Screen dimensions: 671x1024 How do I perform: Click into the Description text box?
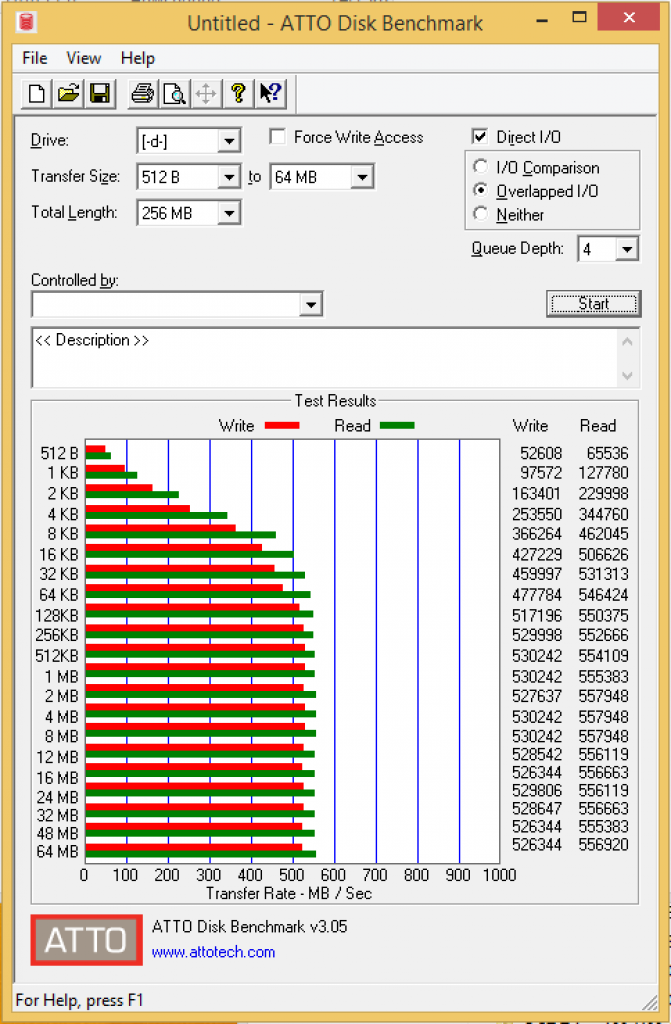pyautogui.click(x=325, y=358)
